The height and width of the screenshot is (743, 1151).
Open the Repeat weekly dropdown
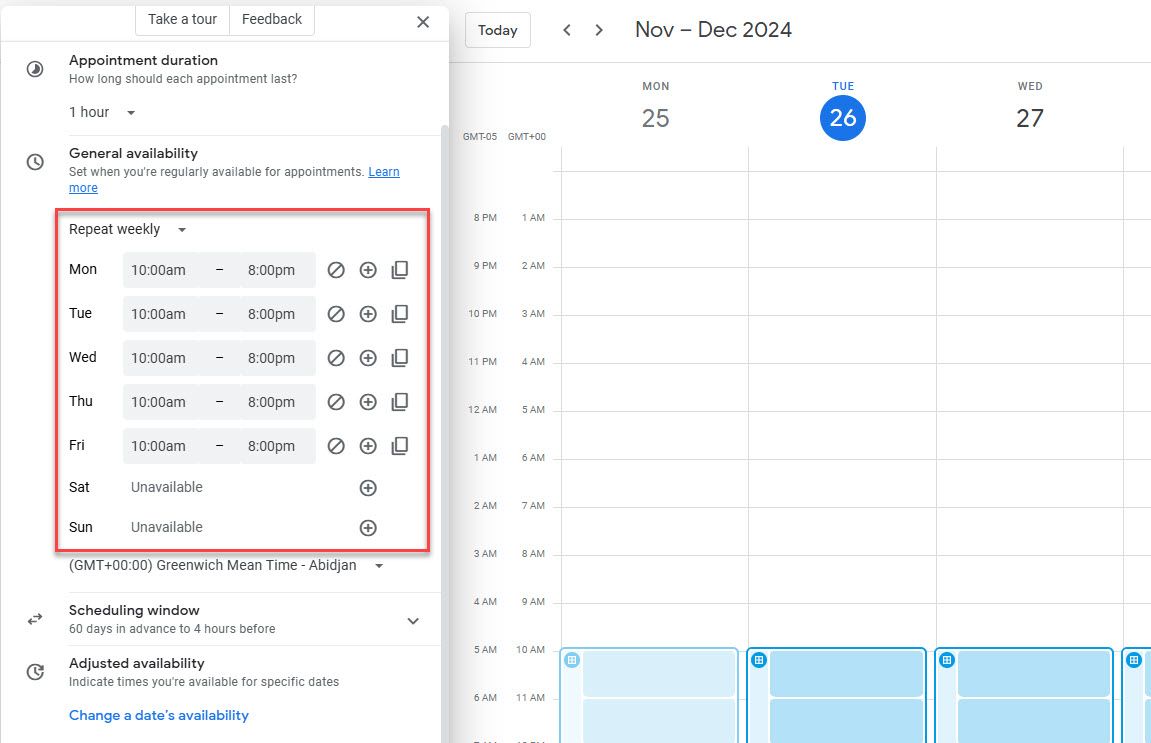tap(126, 229)
